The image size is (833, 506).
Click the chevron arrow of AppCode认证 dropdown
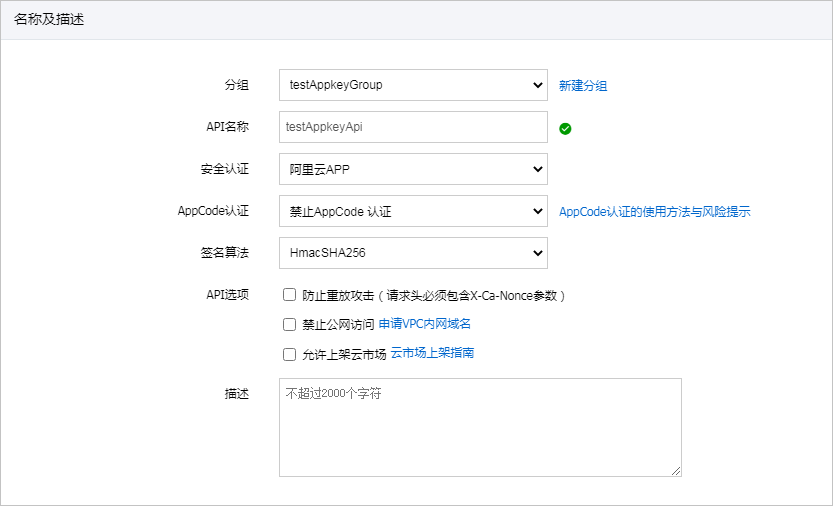pyautogui.click(x=538, y=211)
